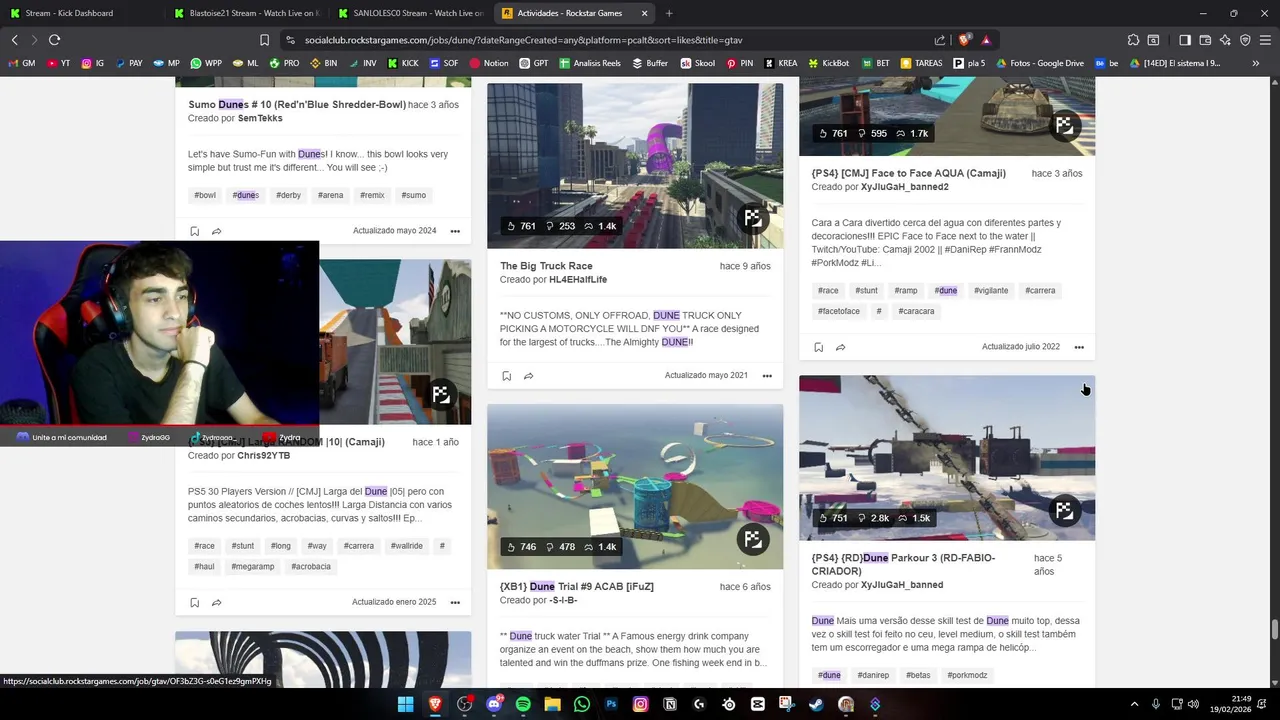Toggle the browser sidebar panel
The height and width of the screenshot is (720, 1280).
(x=1185, y=40)
